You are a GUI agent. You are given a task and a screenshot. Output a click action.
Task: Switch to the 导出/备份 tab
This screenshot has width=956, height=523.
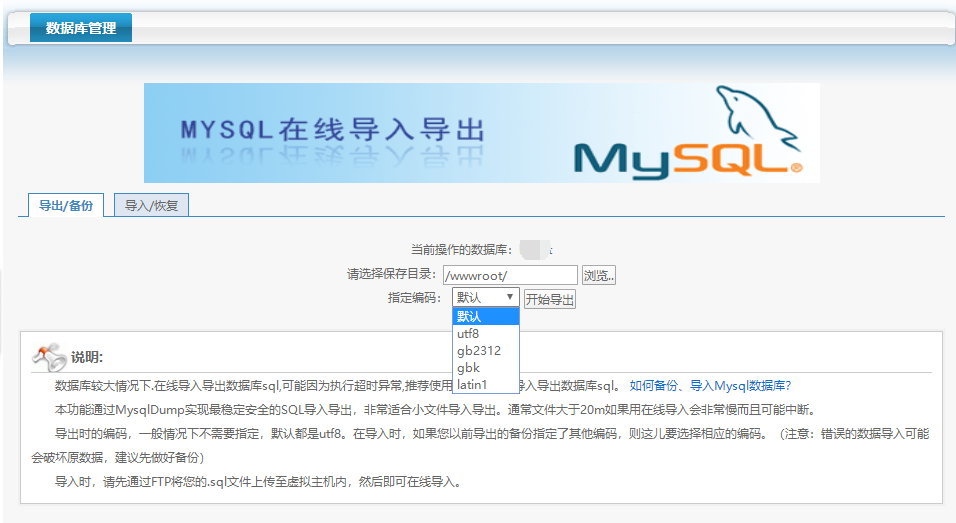coord(66,205)
